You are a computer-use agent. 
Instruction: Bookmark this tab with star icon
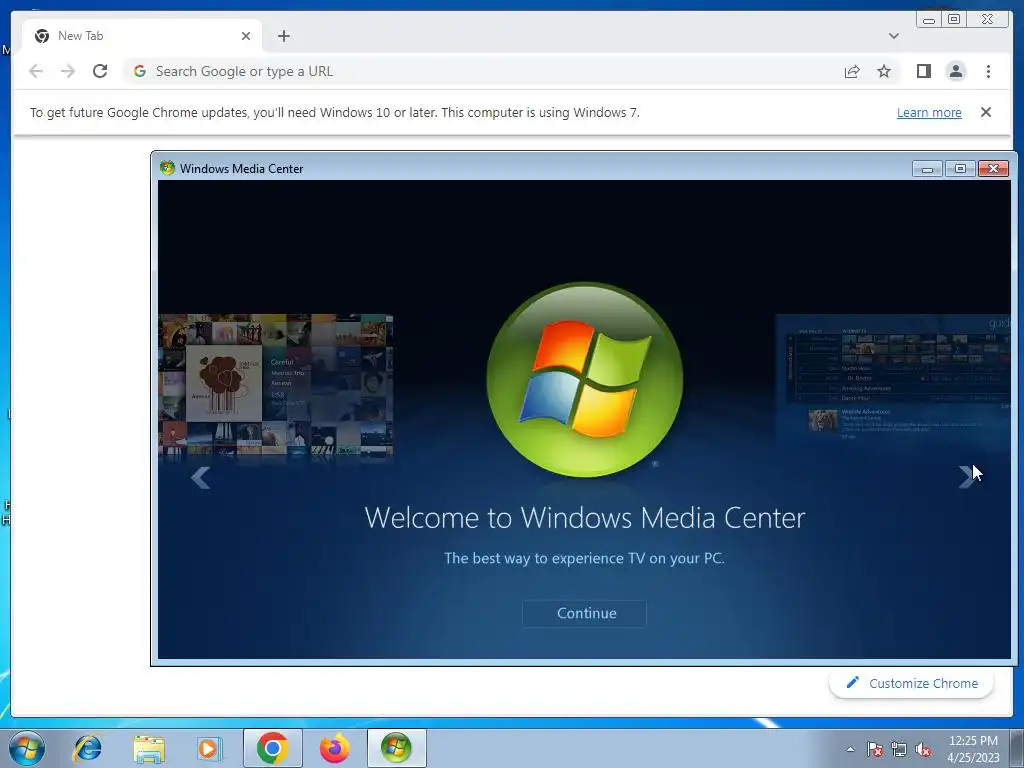[884, 71]
